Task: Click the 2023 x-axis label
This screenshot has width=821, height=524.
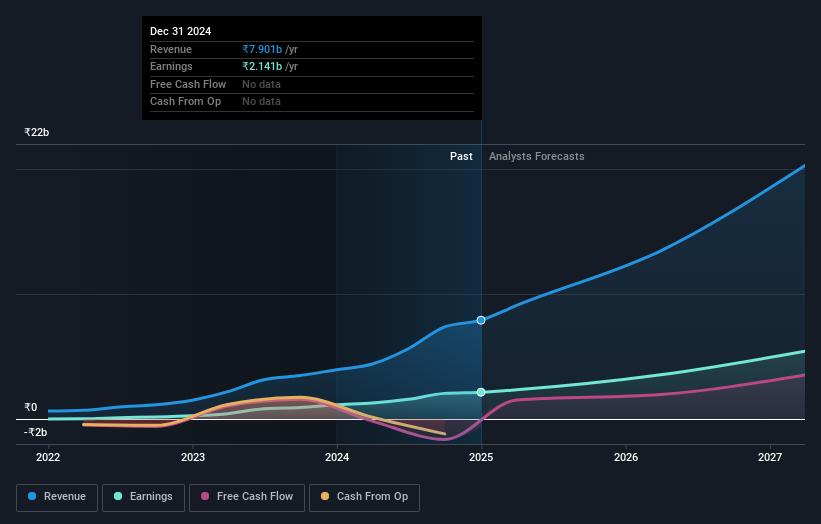Action: (x=193, y=457)
